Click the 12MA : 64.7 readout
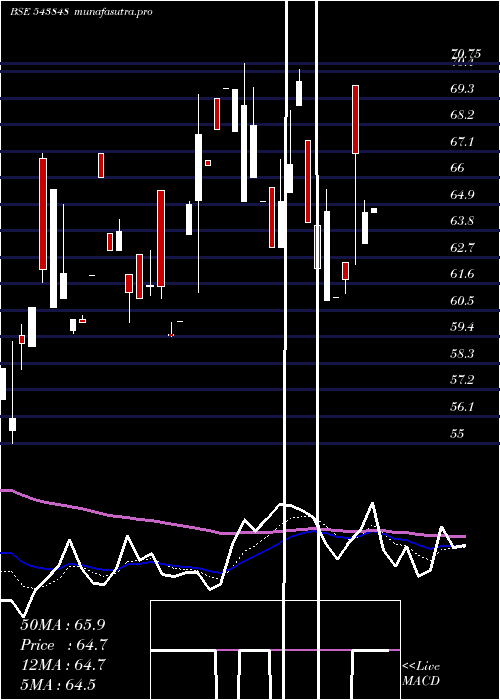Screen dimensions: 500x700 (x=63, y=665)
